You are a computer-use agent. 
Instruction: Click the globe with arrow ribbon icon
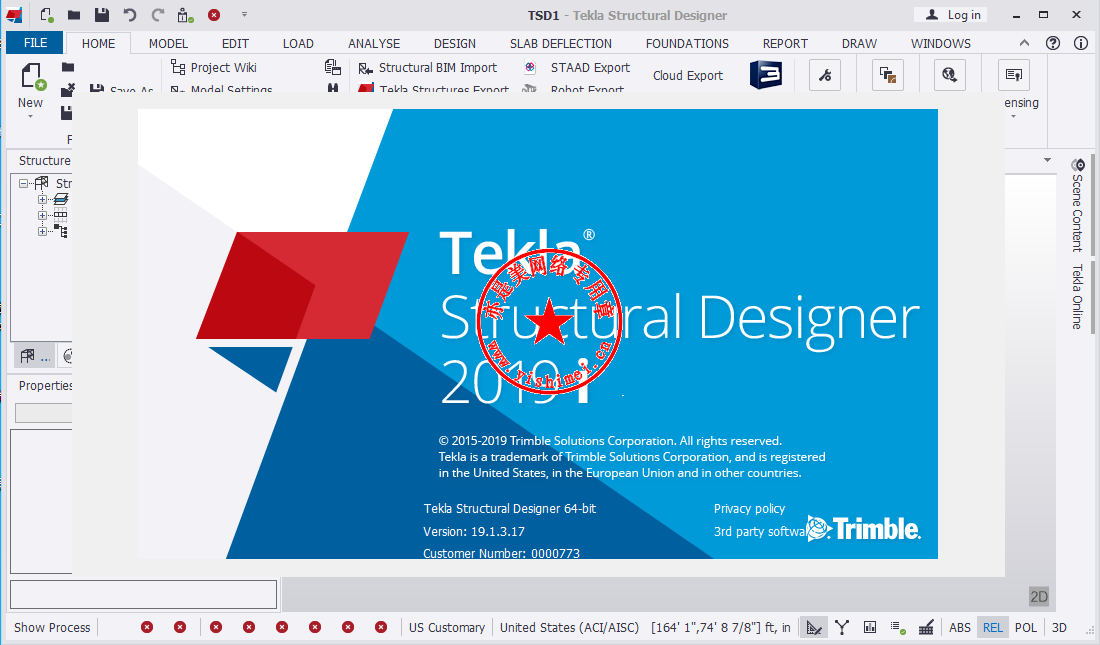point(950,75)
